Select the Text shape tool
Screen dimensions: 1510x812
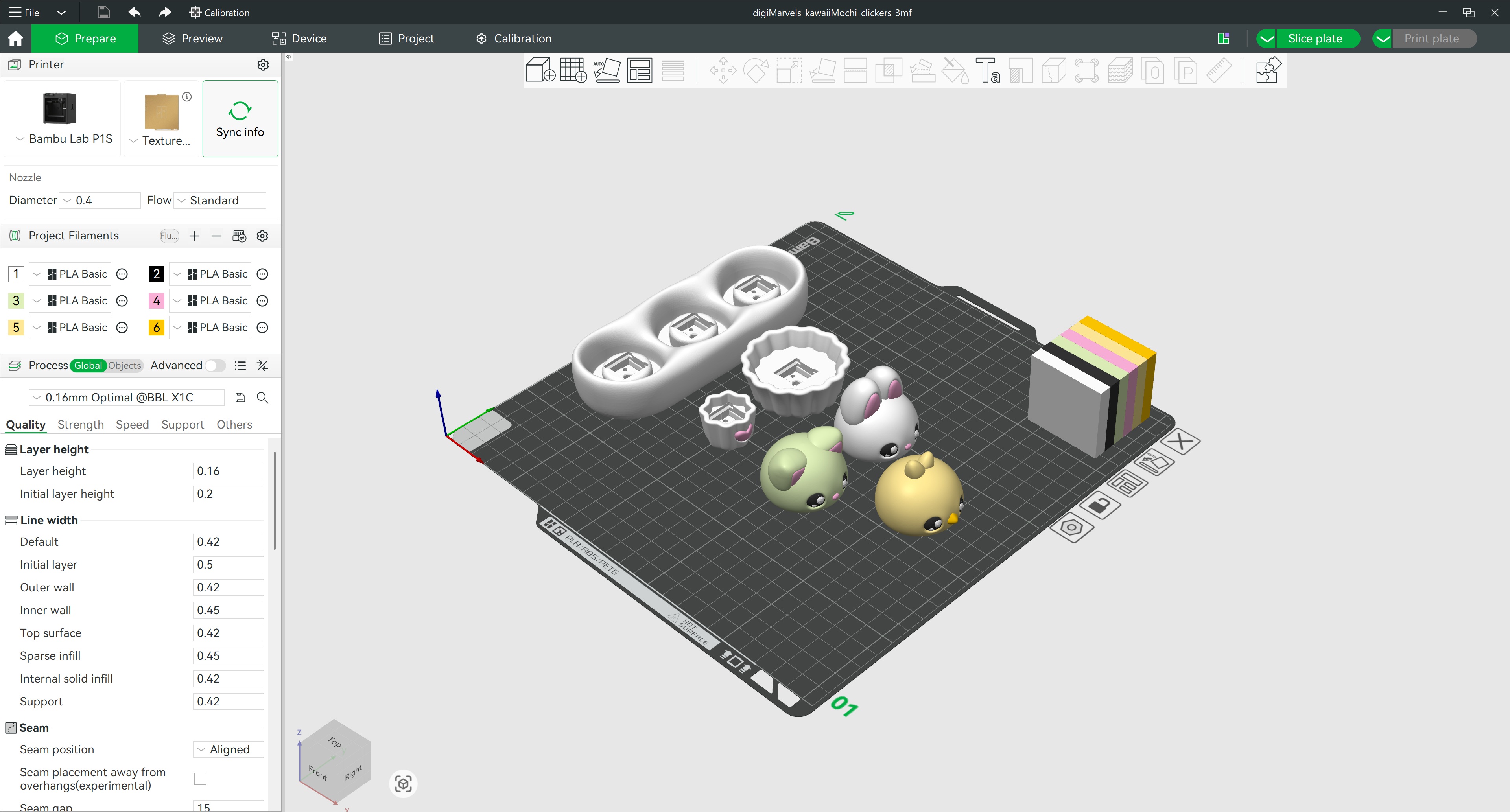point(988,70)
